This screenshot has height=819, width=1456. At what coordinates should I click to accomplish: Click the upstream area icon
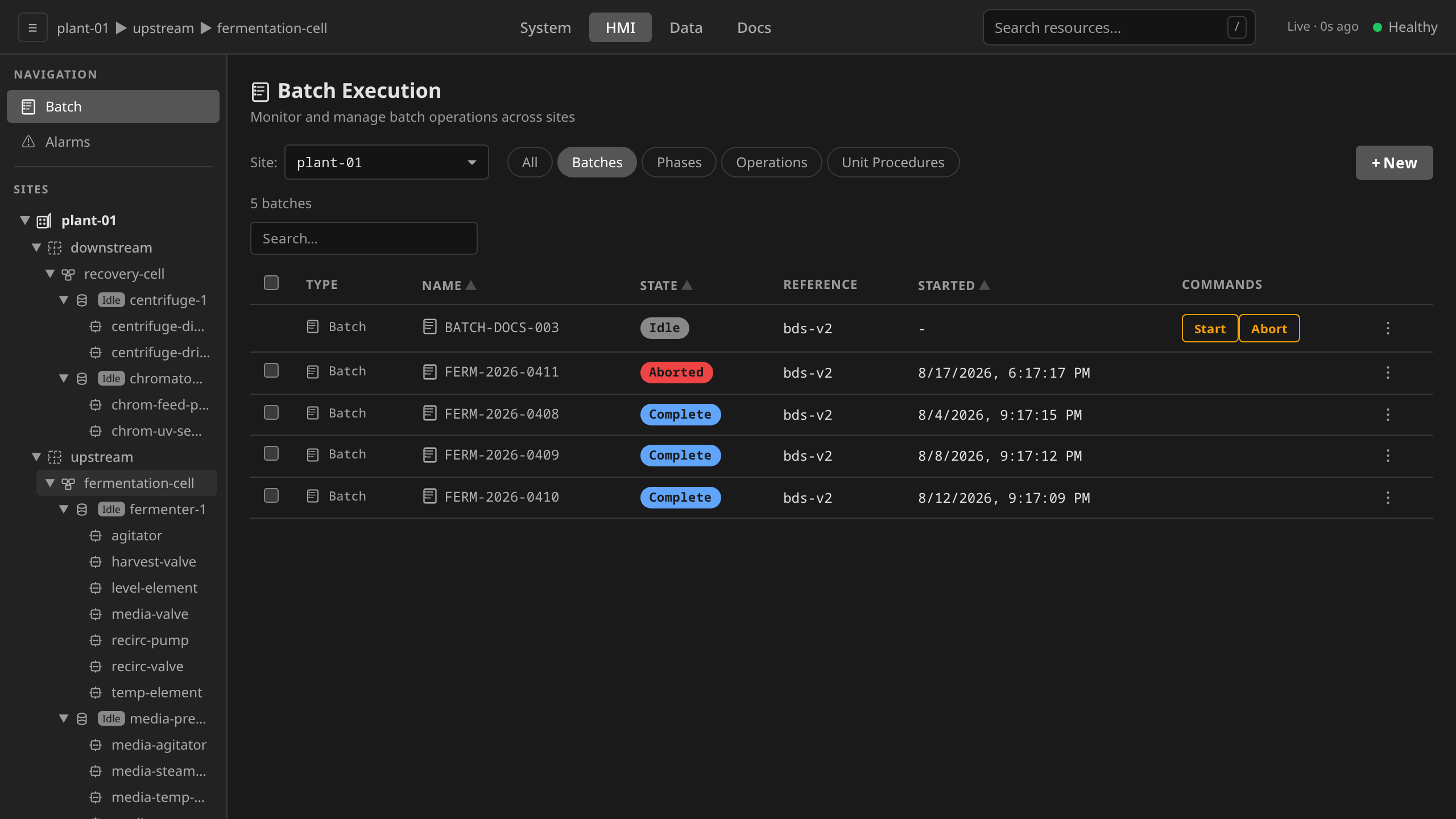click(x=55, y=457)
